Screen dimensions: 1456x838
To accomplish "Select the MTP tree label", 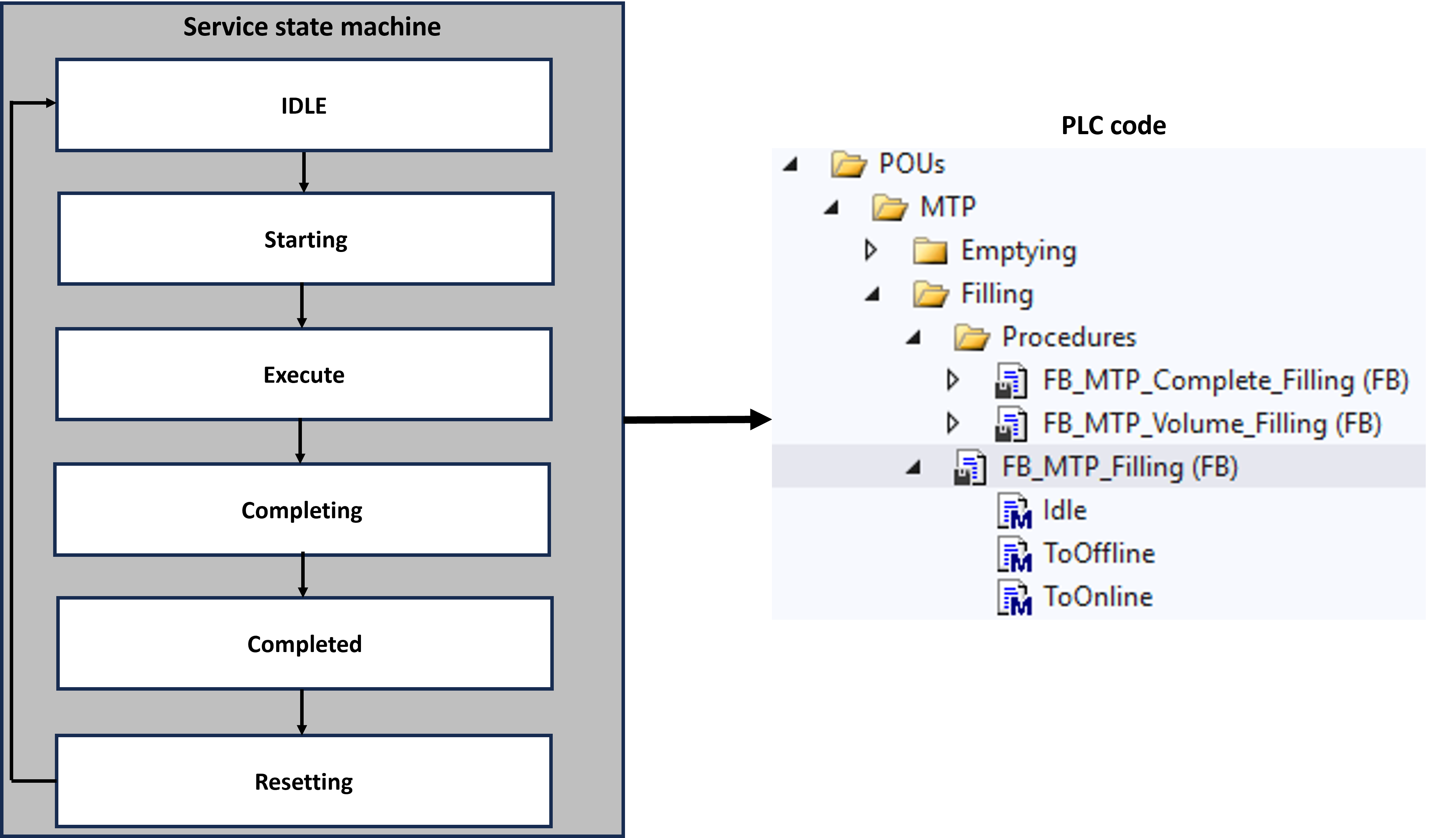I will point(948,207).
